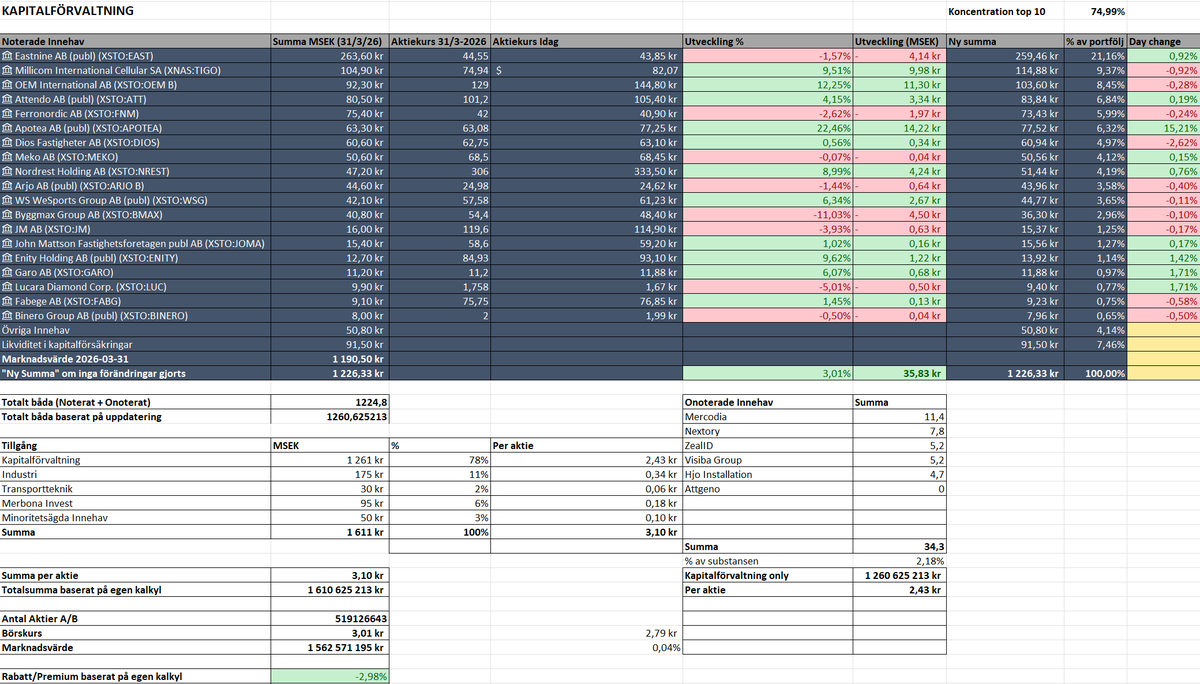The width and height of the screenshot is (1200, 684).
Task: Click the stock icon beside JM AB
Action: click(x=7, y=229)
